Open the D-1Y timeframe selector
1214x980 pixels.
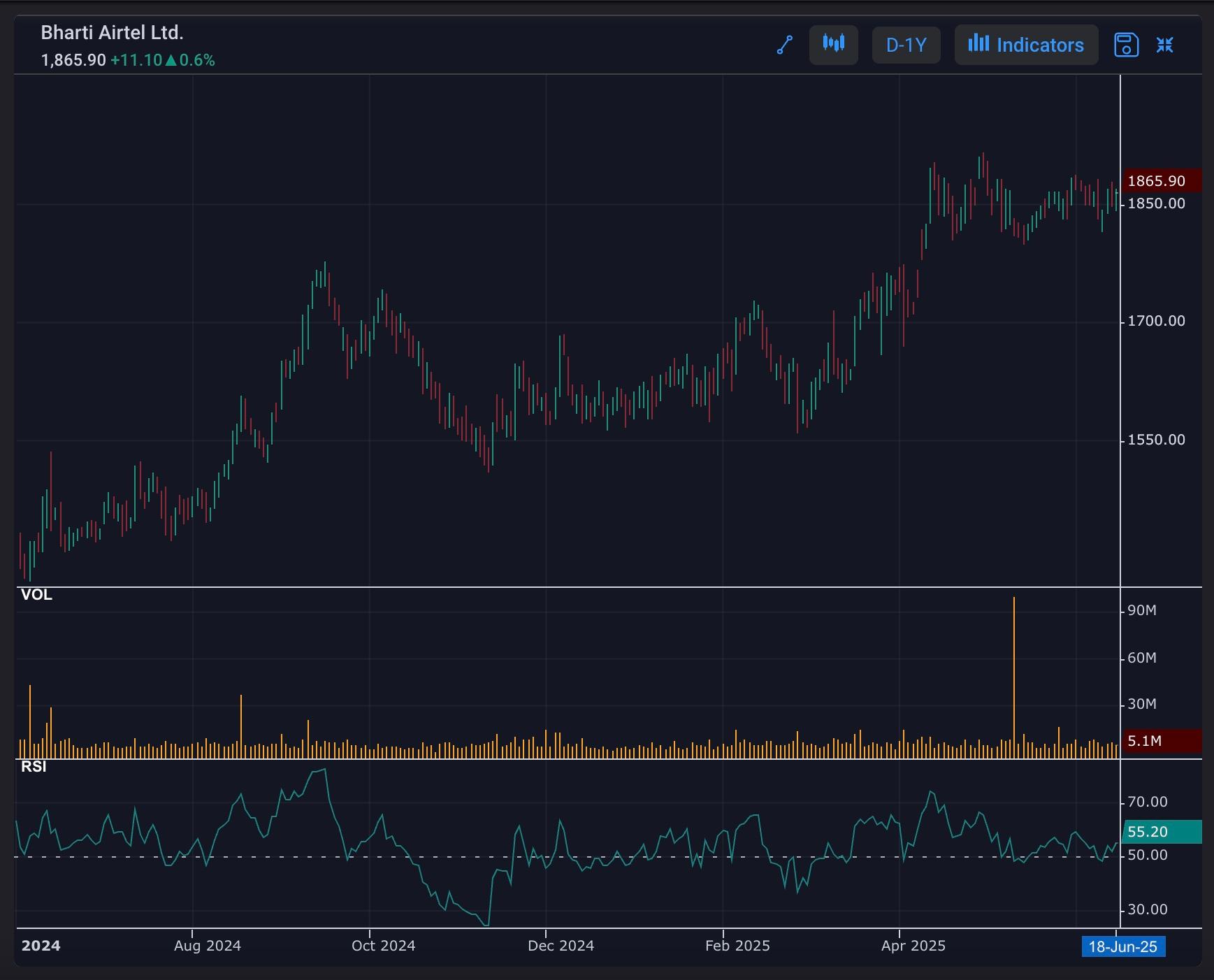(906, 45)
